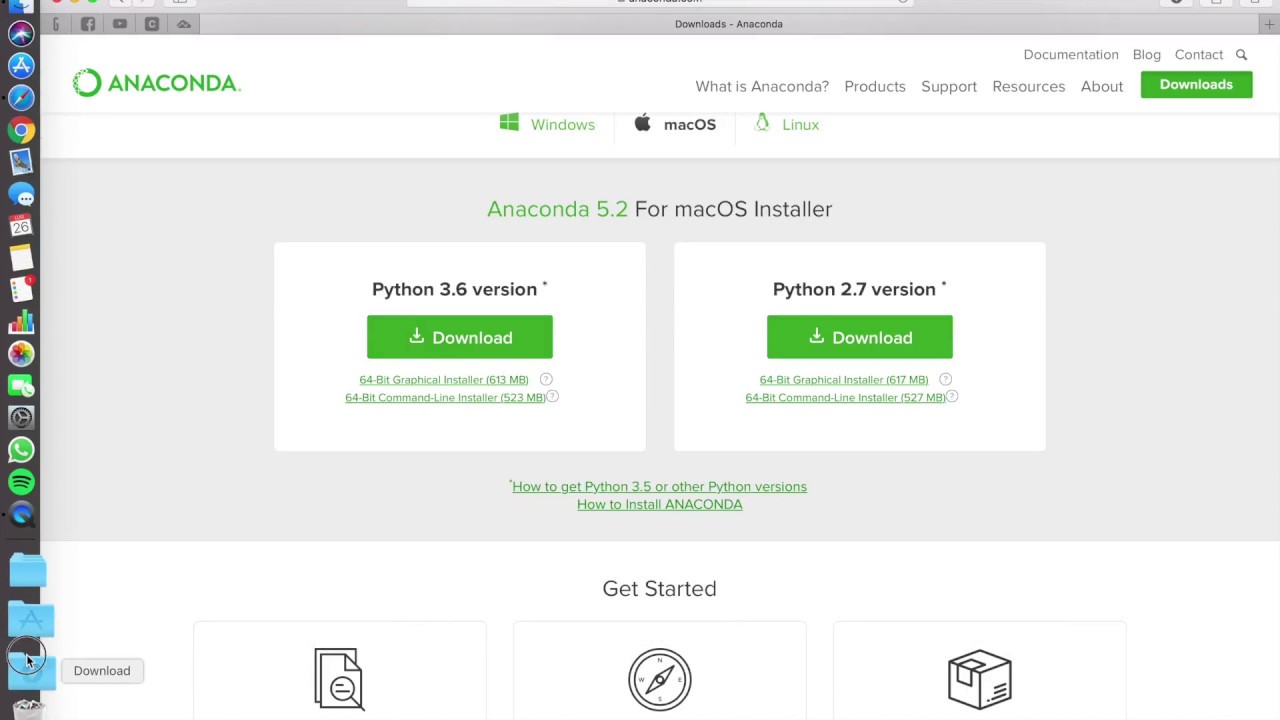
Task: Open 64-Bit Command-Line Installer (523 MB) link
Action: tap(445, 398)
